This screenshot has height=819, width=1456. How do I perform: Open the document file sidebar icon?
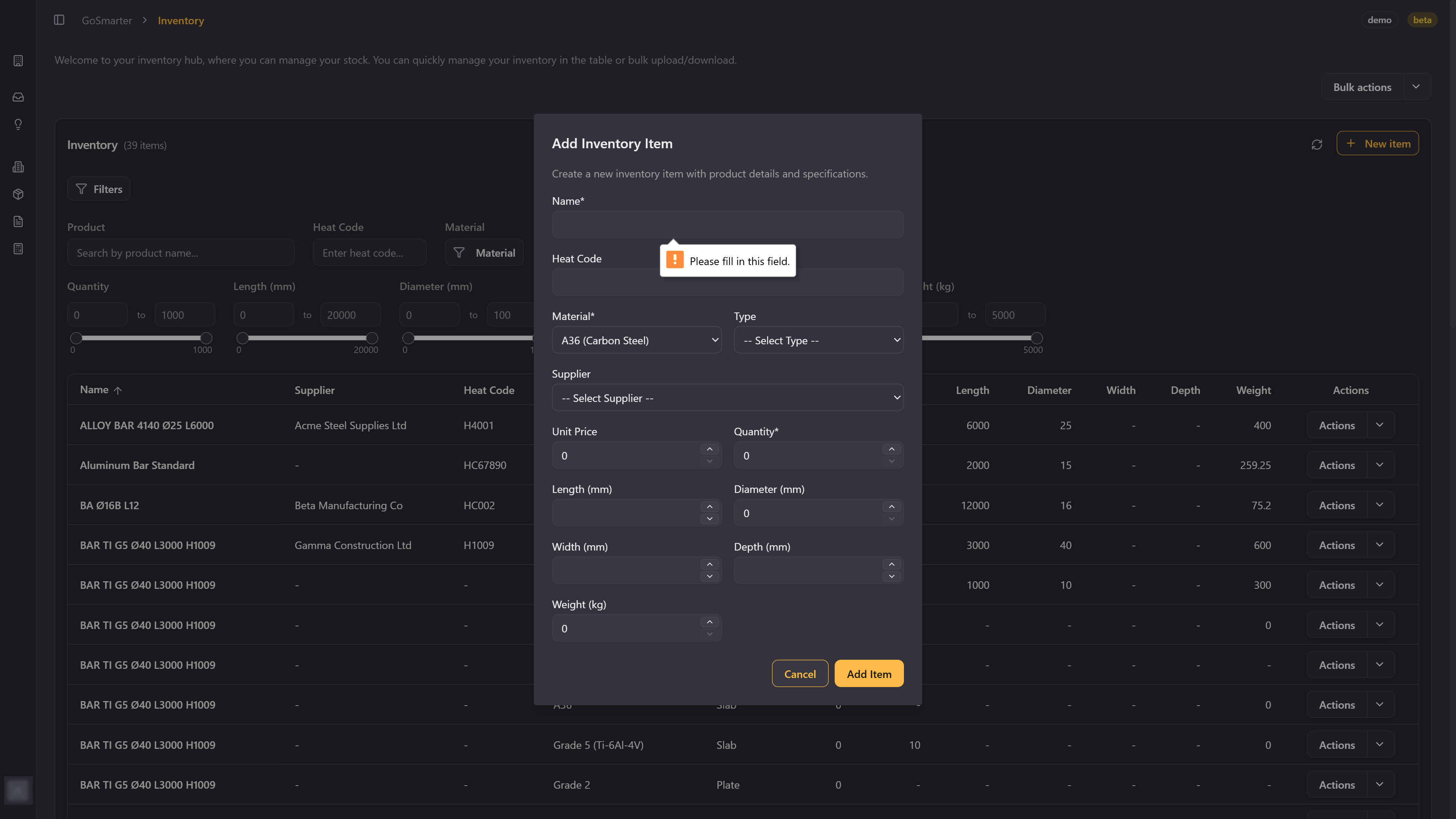[x=18, y=221]
